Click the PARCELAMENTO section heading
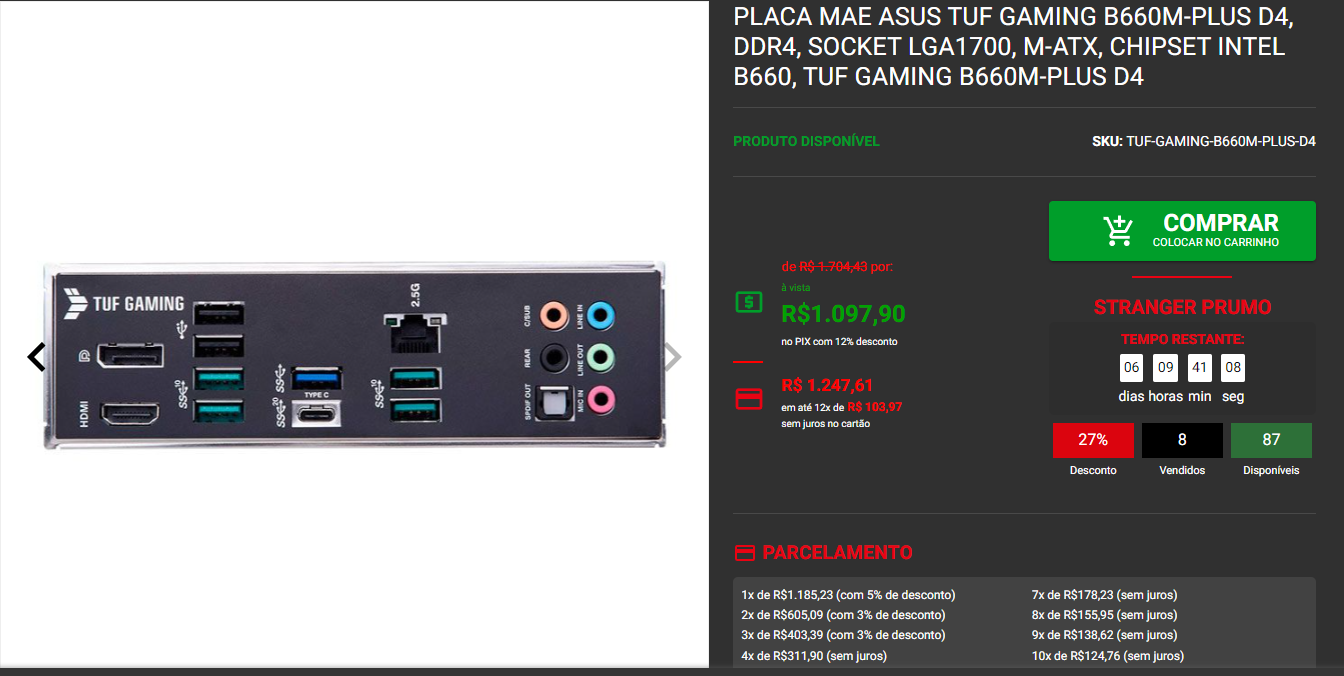 pos(837,553)
